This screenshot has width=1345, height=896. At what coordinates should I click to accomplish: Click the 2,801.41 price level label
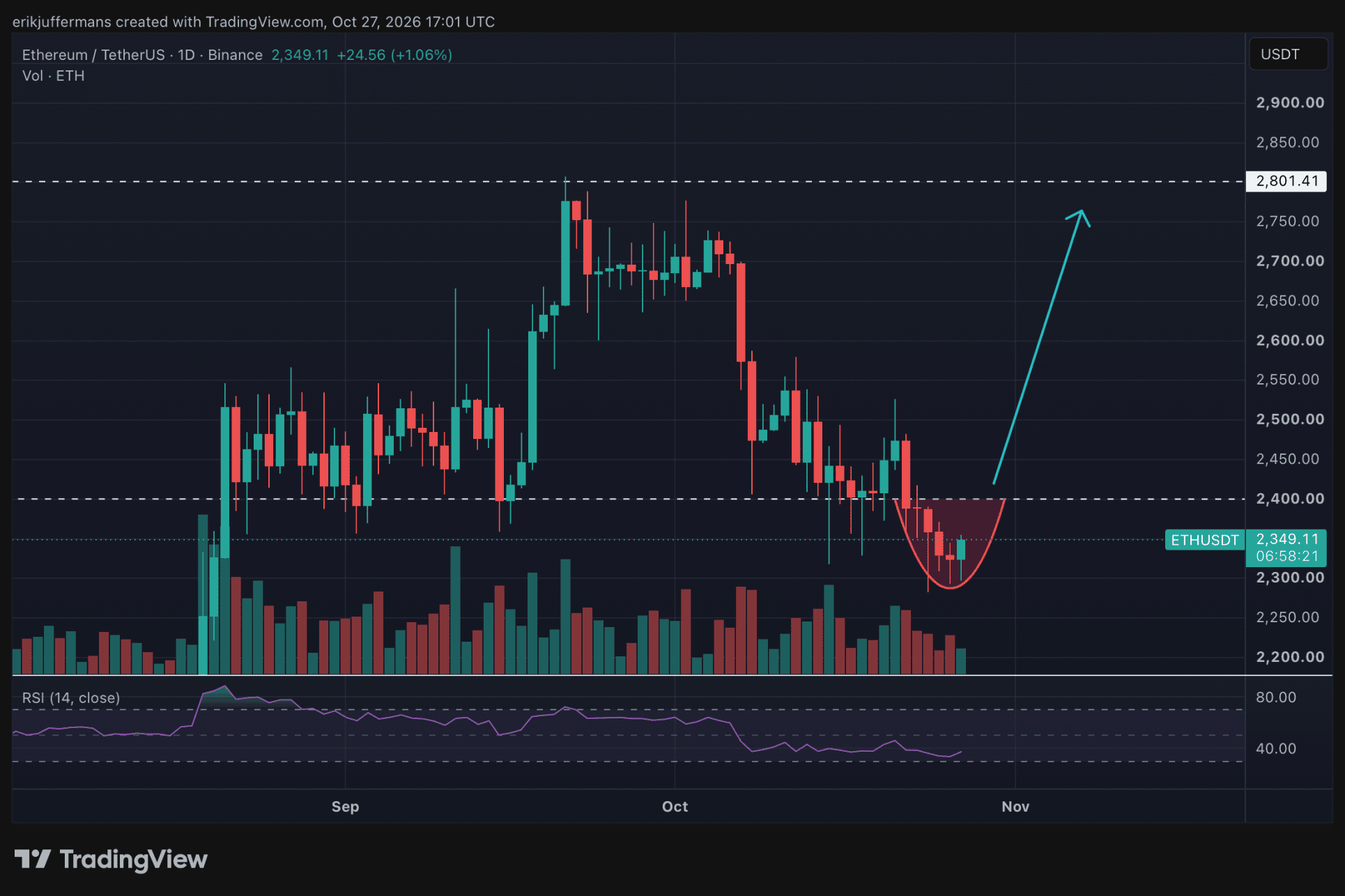pos(1286,181)
